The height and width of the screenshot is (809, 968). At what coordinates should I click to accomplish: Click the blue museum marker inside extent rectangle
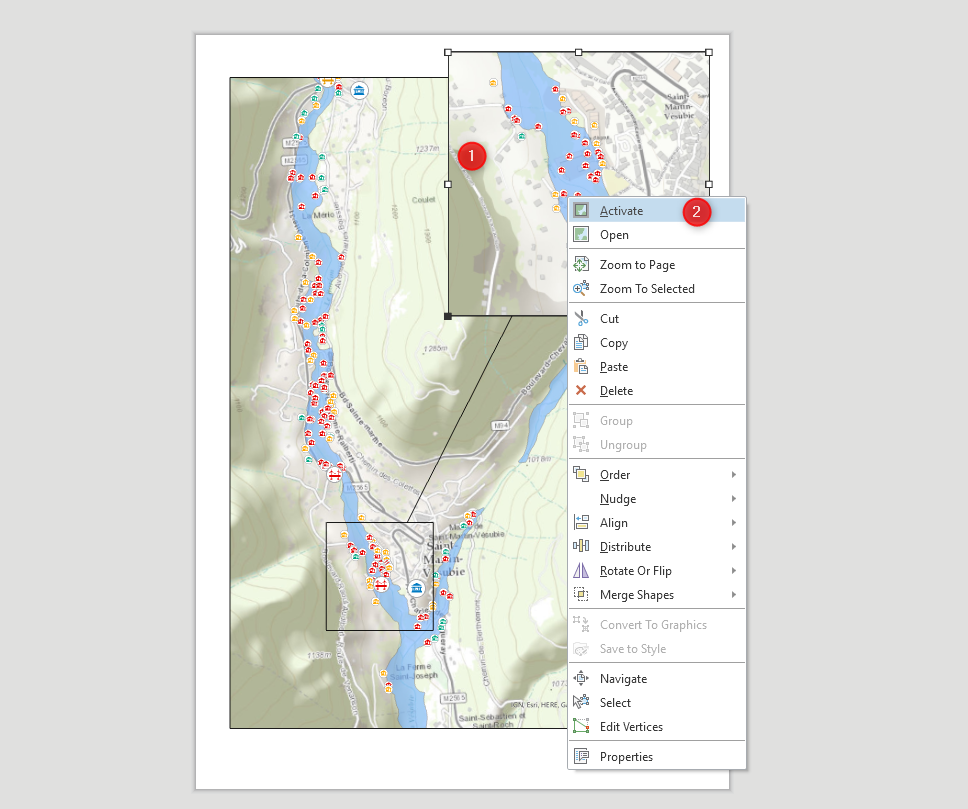pyautogui.click(x=417, y=587)
